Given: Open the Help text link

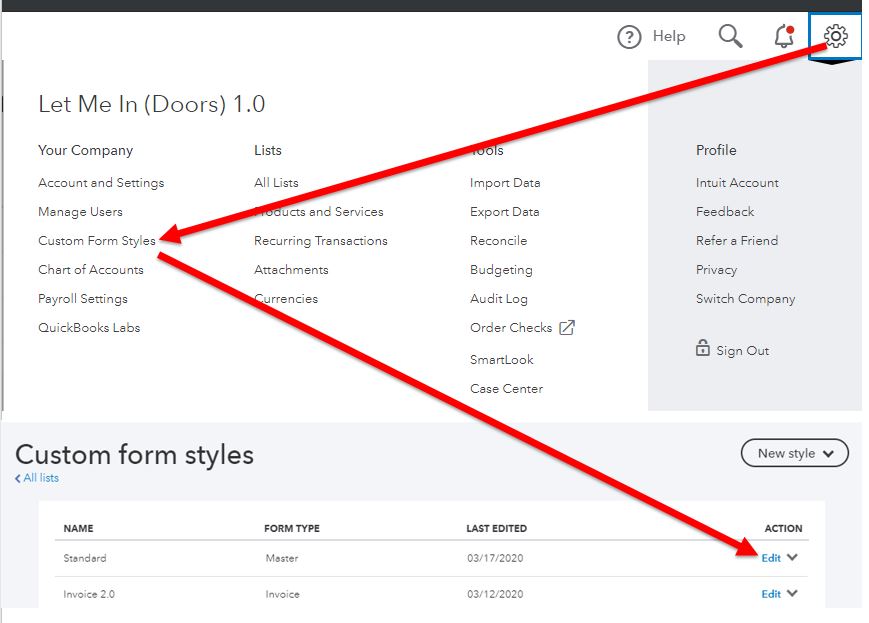Looking at the screenshot, I should point(669,36).
